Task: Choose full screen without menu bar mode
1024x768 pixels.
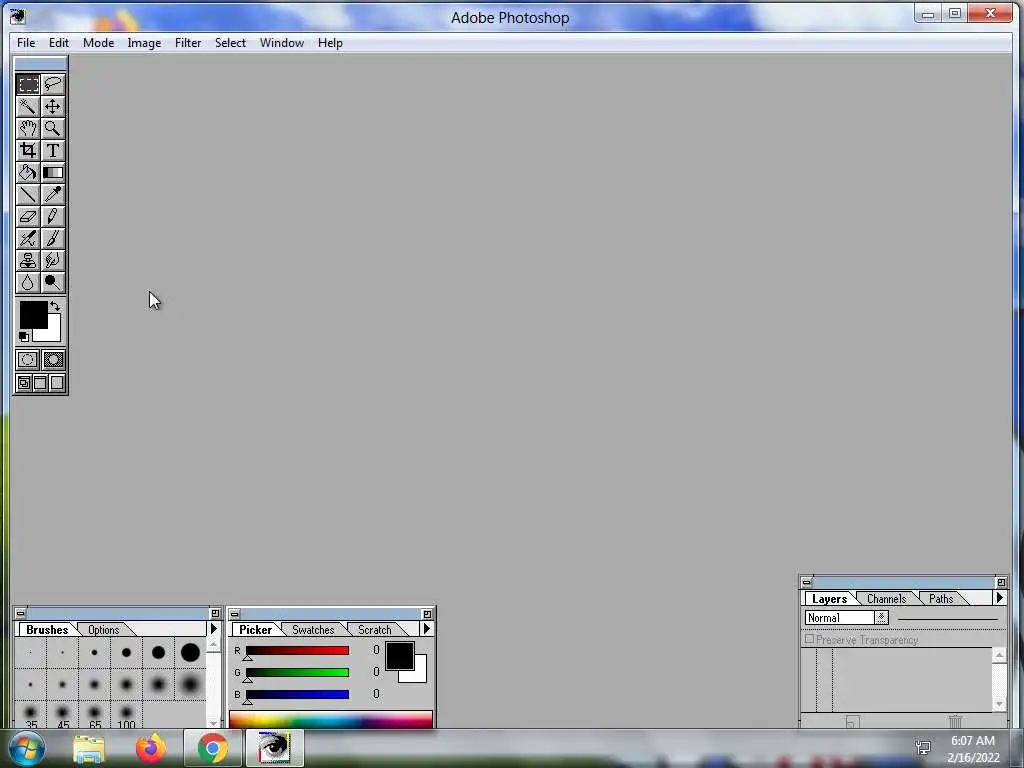Action: [x=57, y=383]
